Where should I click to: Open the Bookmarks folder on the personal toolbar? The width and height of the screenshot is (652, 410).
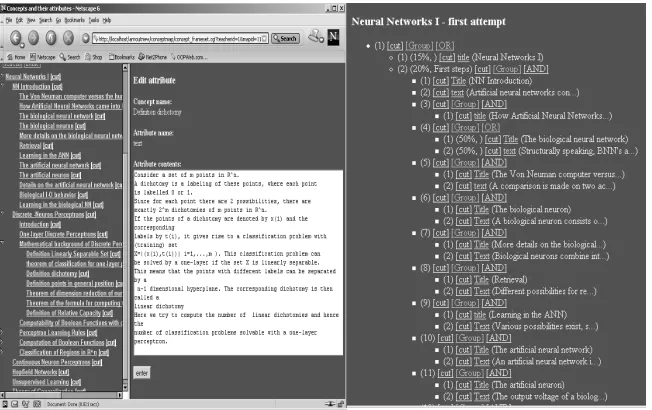[121, 57]
